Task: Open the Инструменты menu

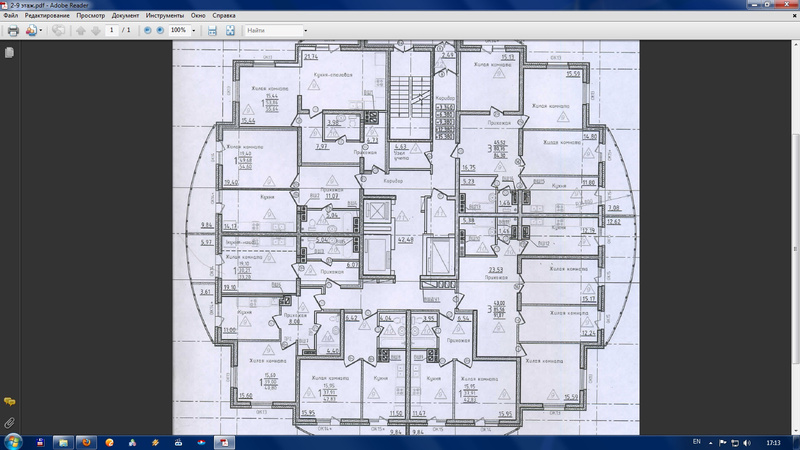Action: pos(164,16)
